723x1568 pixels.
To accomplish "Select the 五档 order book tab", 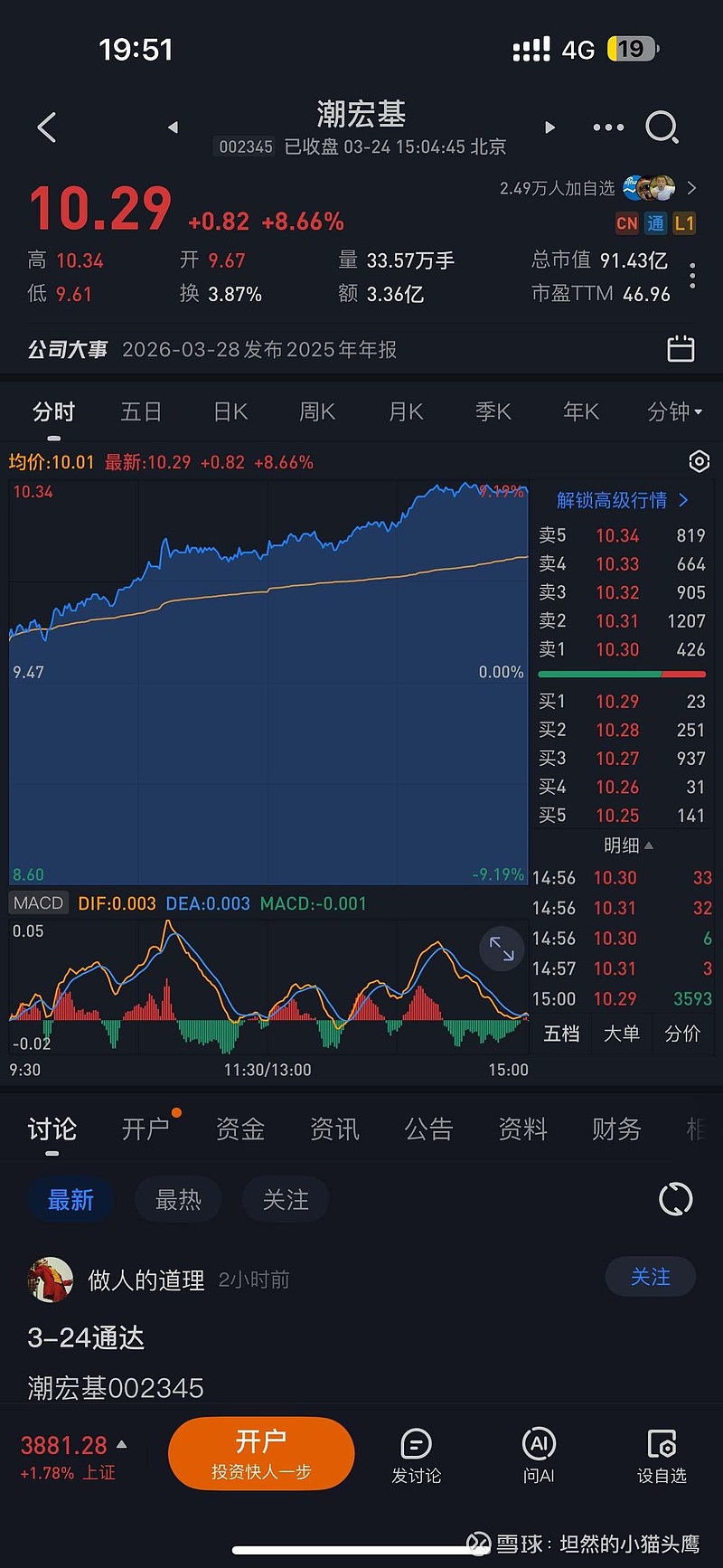I will [561, 1034].
